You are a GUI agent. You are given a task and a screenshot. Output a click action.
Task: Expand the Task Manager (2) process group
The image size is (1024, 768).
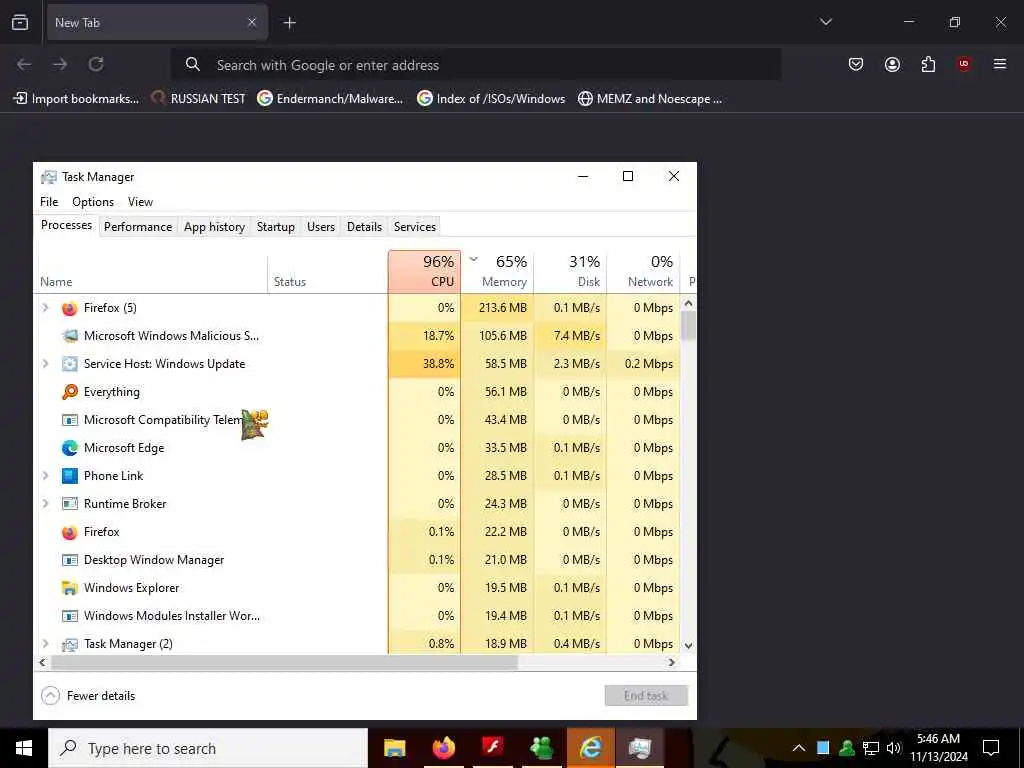pyautogui.click(x=45, y=644)
